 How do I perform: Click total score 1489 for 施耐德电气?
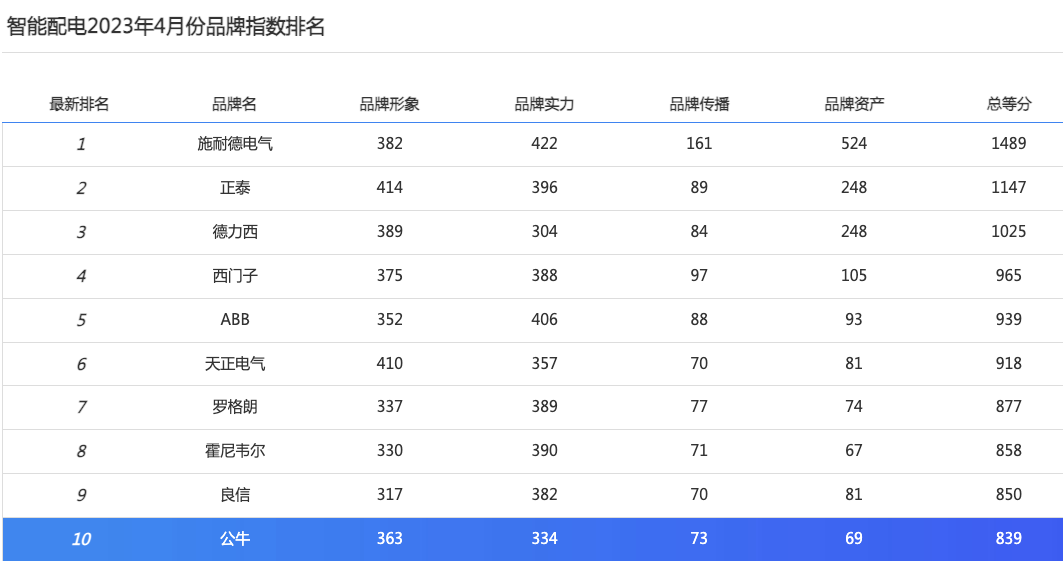pyautogui.click(x=1009, y=144)
